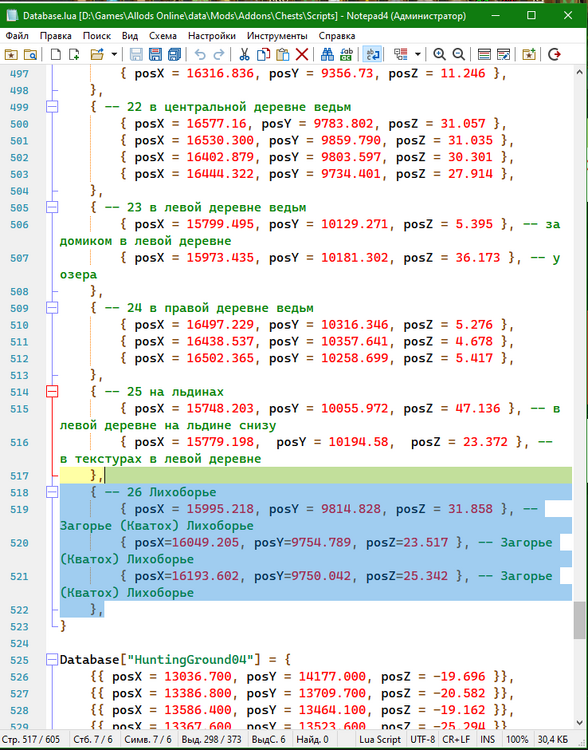Click the comment '-- 24 в правой деревне ведьм'
Screen dimensions: 588x750
tap(209, 308)
